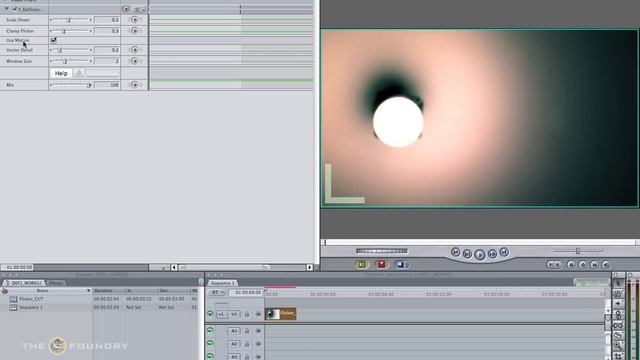Viewport: 640px width, 360px height.
Task: Open the Sequence 1 timeline tab
Action: (223, 283)
